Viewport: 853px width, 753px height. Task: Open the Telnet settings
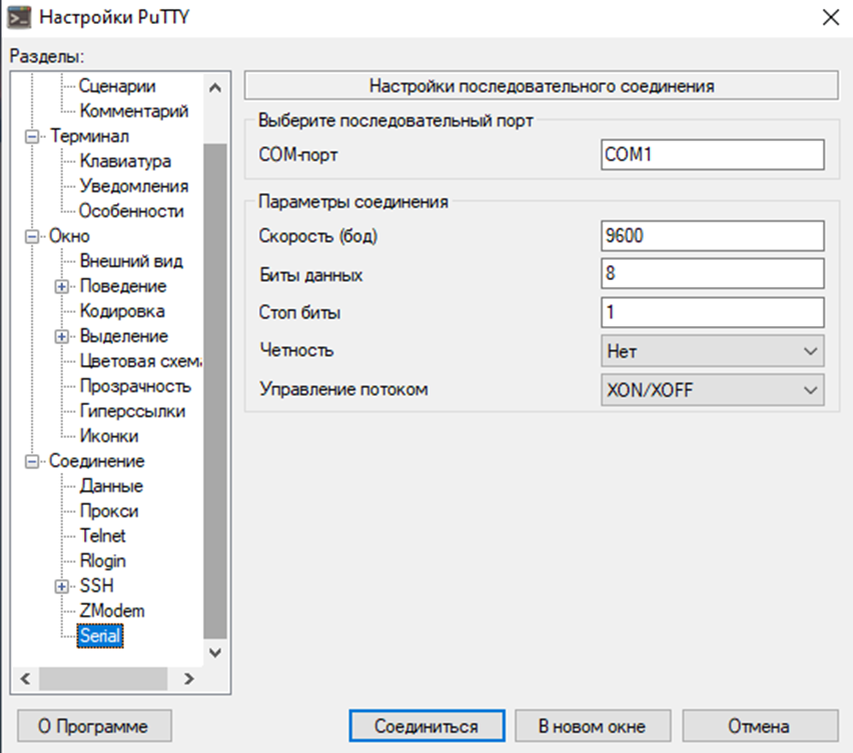coord(103,536)
